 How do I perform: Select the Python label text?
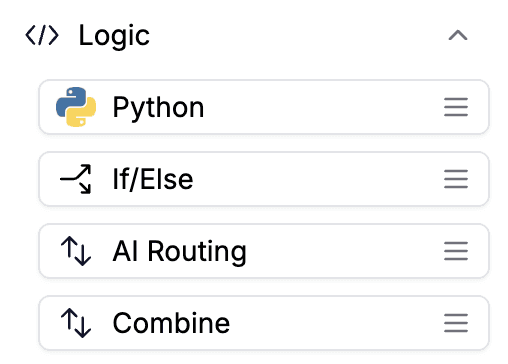(158, 109)
